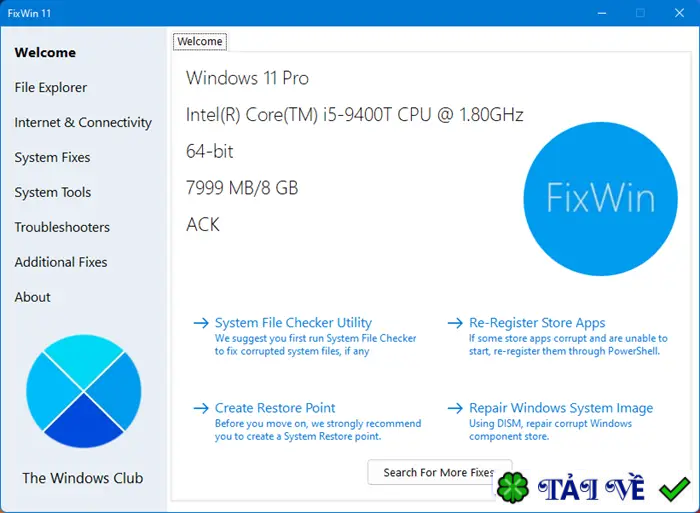This screenshot has width=700, height=513.
Task: Select the Welcome tab
Action: [200, 42]
